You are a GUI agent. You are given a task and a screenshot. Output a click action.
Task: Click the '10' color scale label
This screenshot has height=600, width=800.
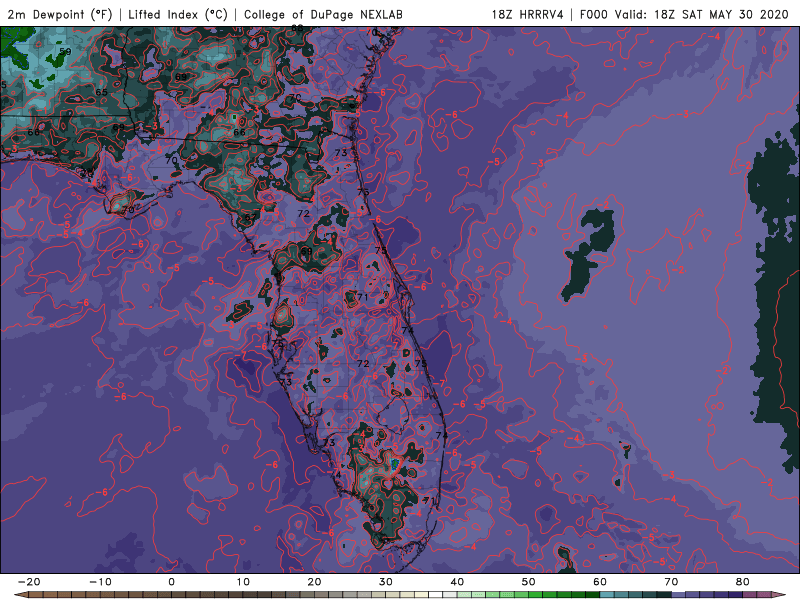(x=243, y=582)
